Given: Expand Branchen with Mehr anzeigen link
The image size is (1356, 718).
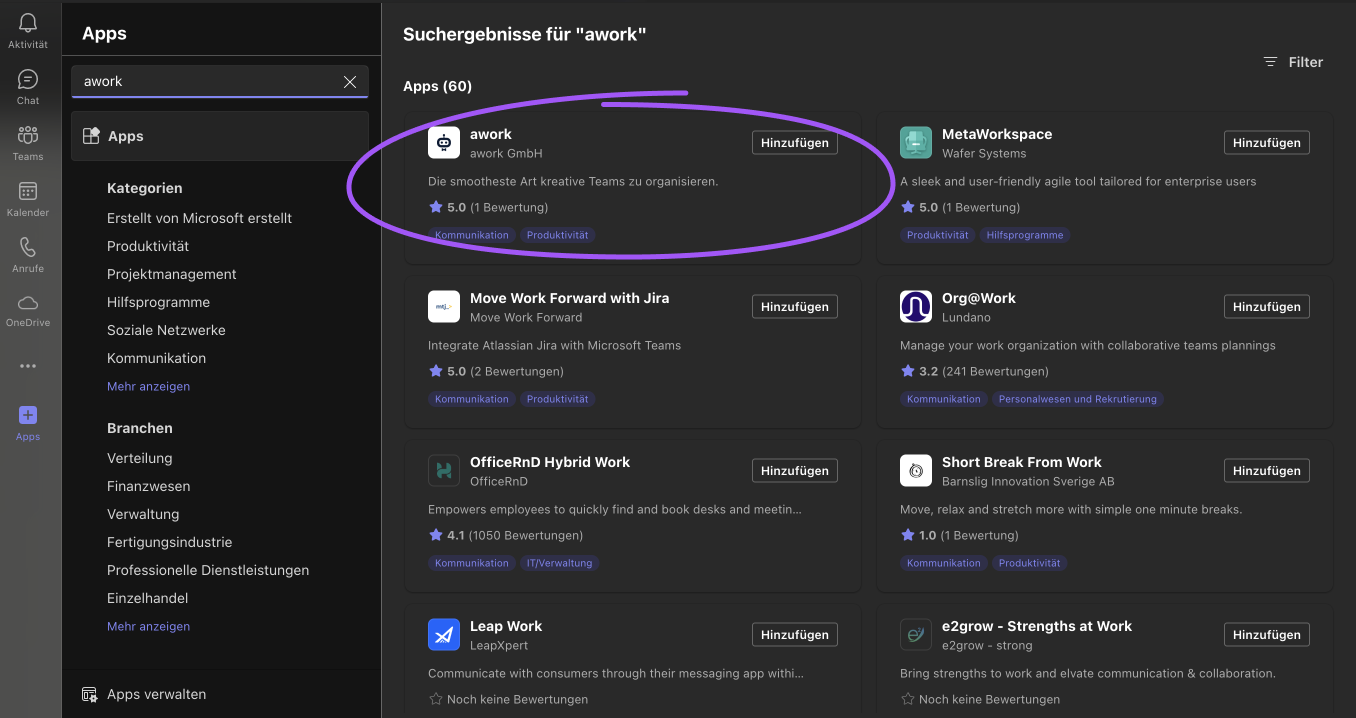Looking at the screenshot, I should [x=148, y=626].
